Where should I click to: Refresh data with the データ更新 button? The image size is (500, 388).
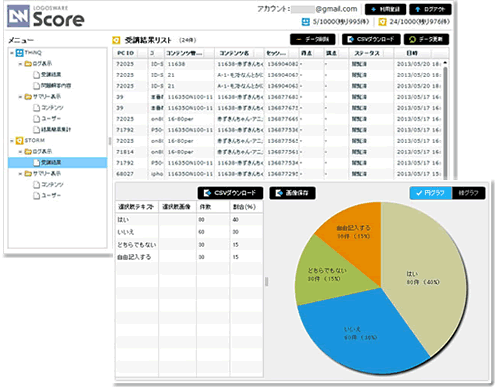pos(426,39)
